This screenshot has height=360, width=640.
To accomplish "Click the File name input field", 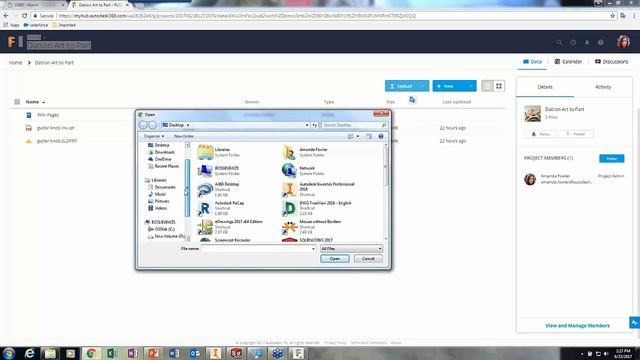I will point(256,249).
